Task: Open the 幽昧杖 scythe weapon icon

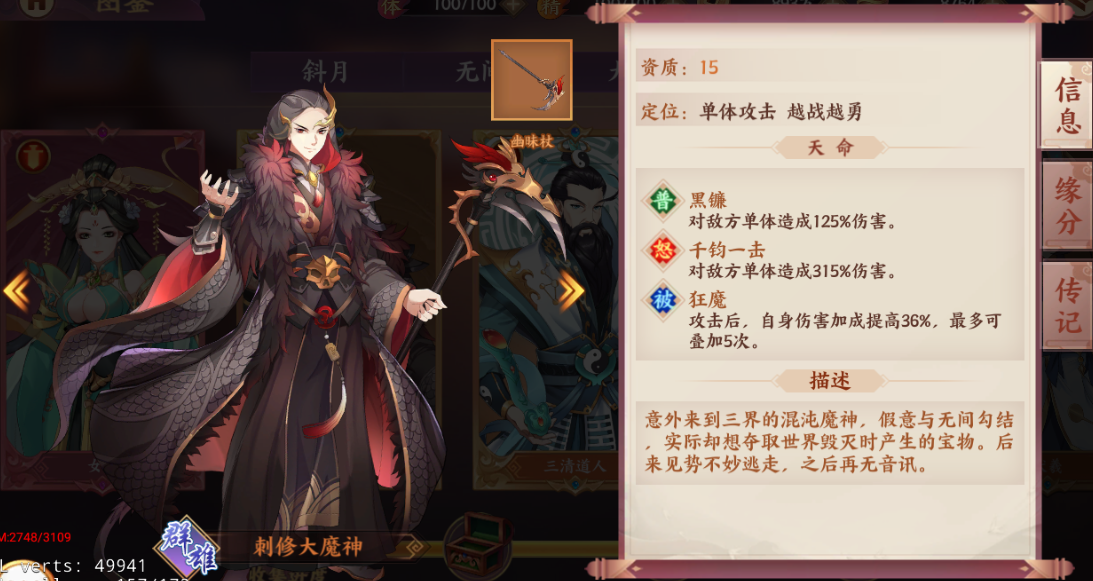Action: coord(532,80)
